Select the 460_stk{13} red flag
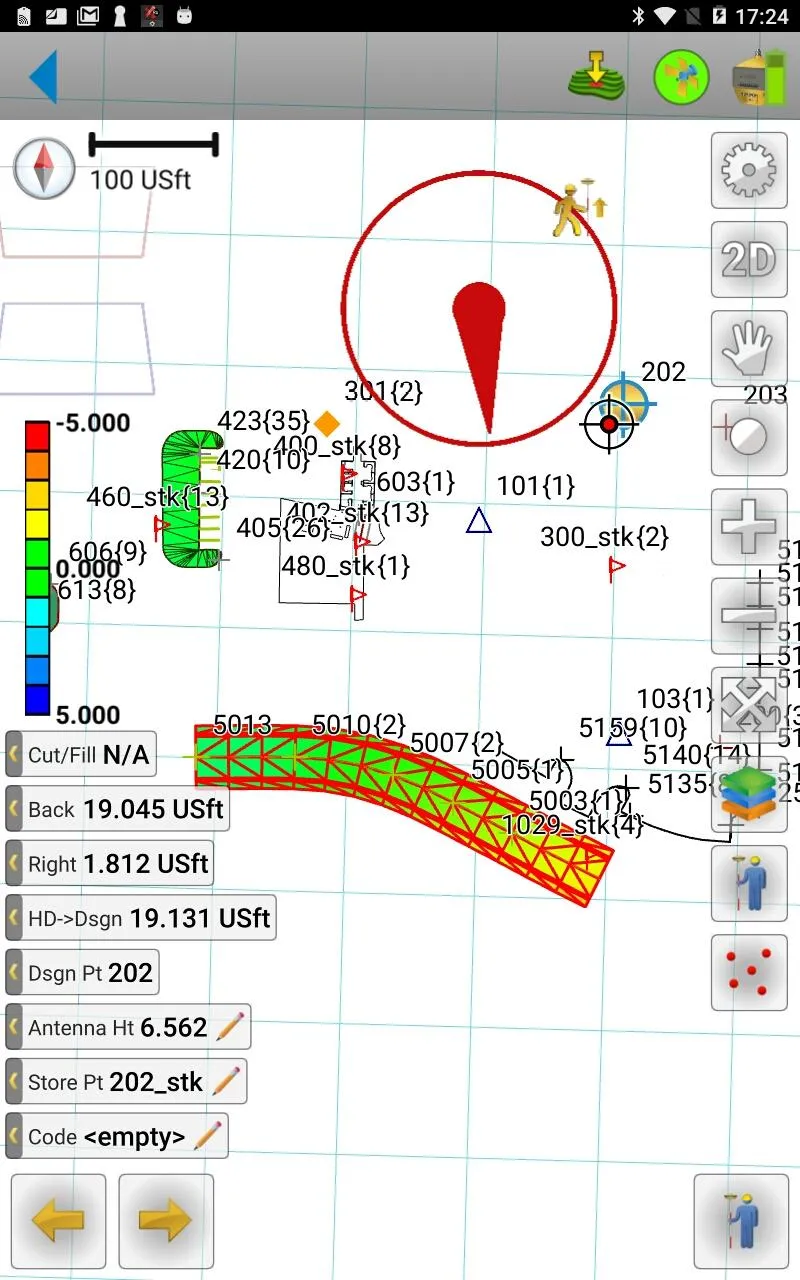The image size is (800, 1280). 160,524
